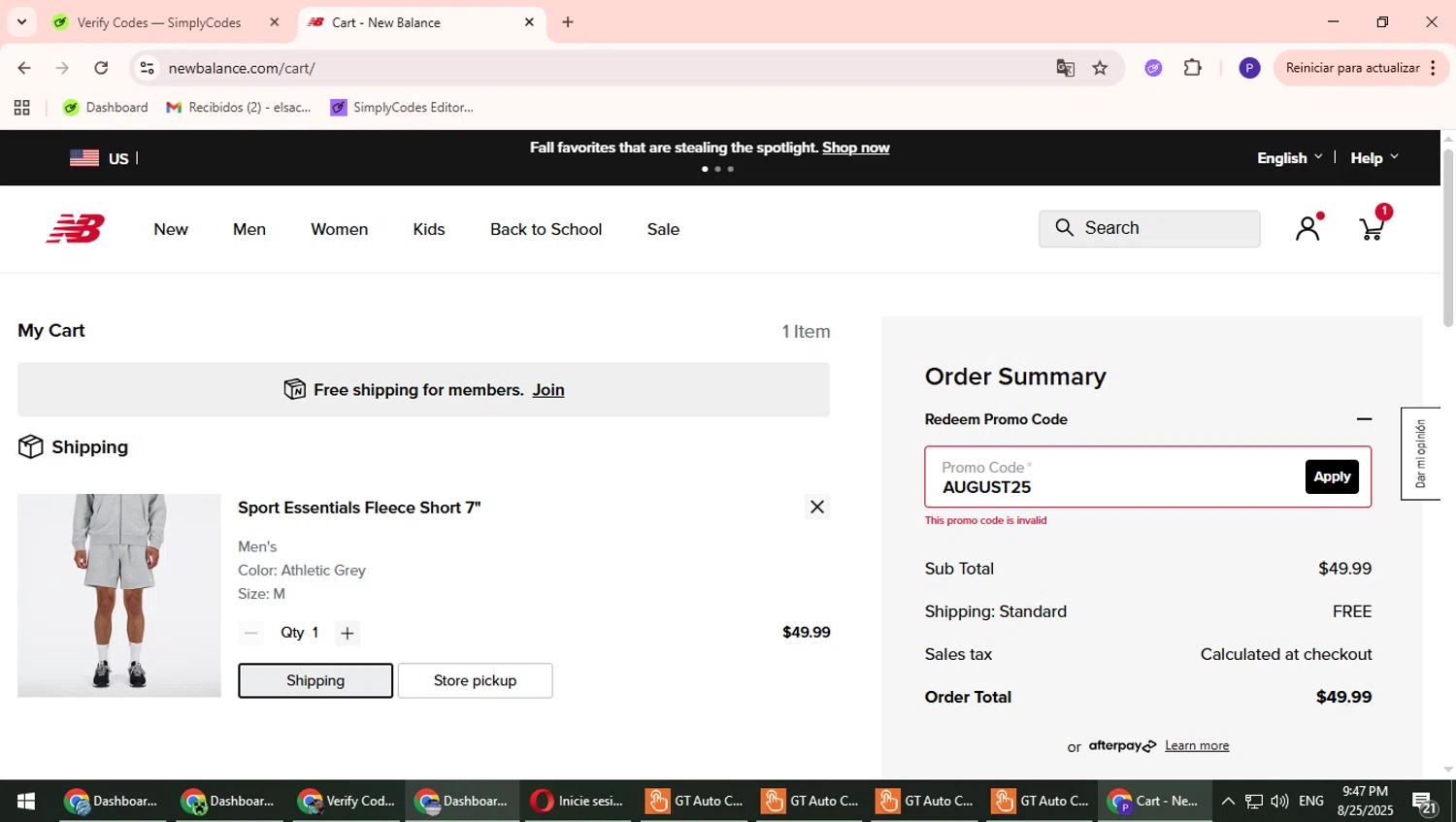
Task: Open the shopping cart icon
Action: (1372, 229)
